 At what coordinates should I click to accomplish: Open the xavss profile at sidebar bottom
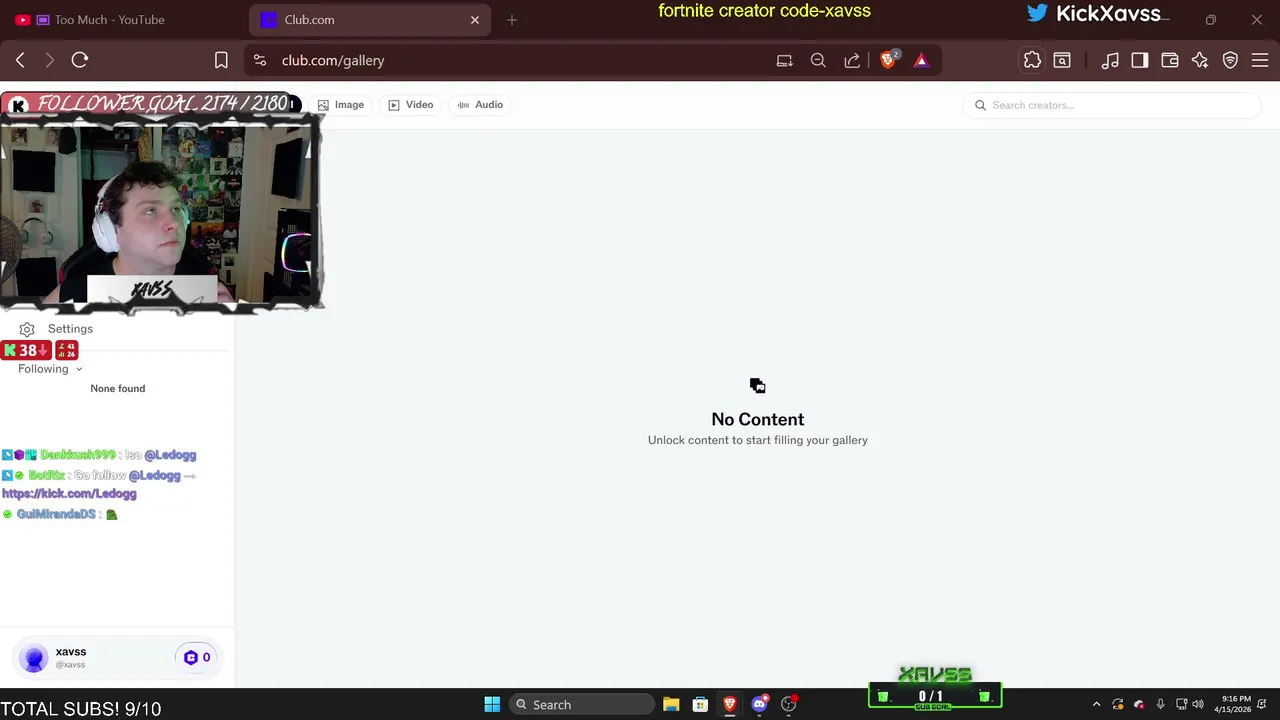tap(116, 657)
